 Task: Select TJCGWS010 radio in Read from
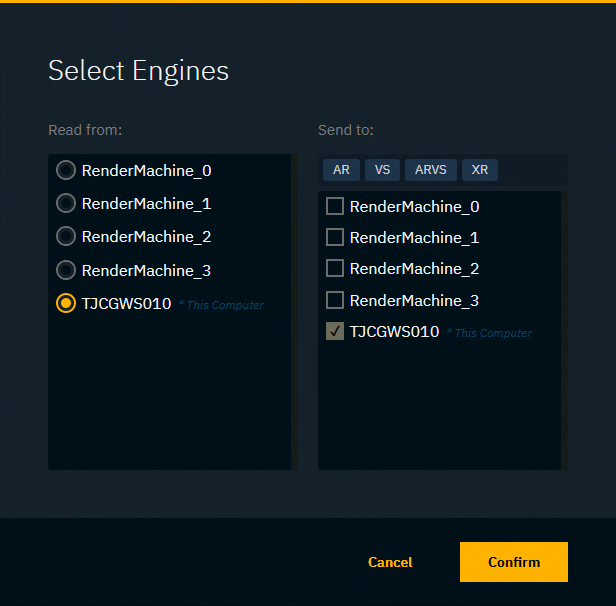point(66,303)
